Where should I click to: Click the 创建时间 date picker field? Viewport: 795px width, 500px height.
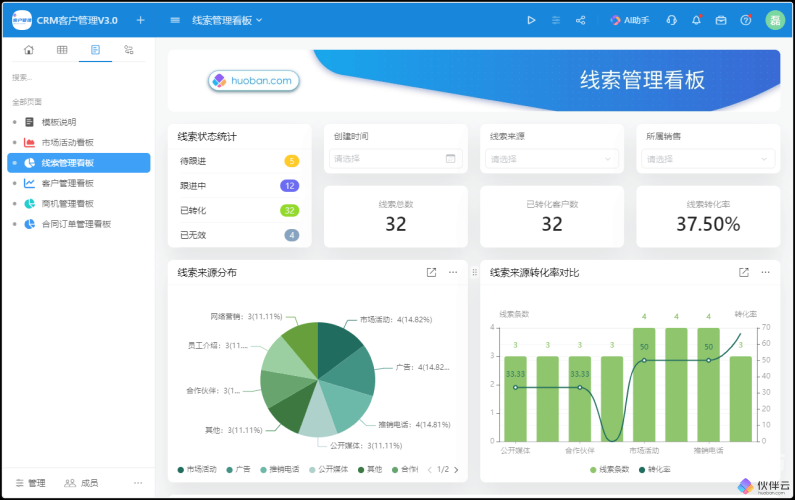point(395,158)
